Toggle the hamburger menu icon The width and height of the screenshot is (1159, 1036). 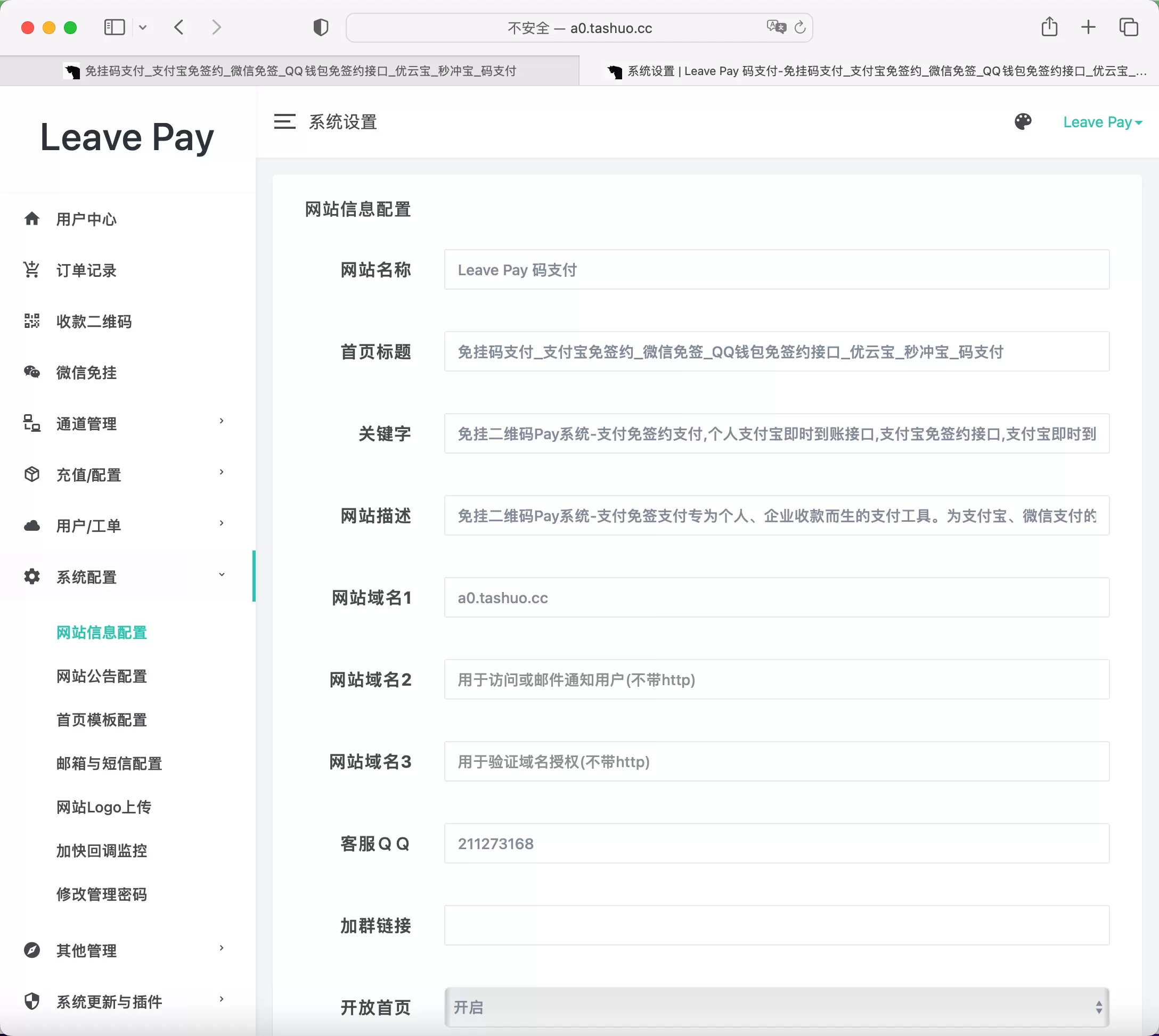point(285,122)
